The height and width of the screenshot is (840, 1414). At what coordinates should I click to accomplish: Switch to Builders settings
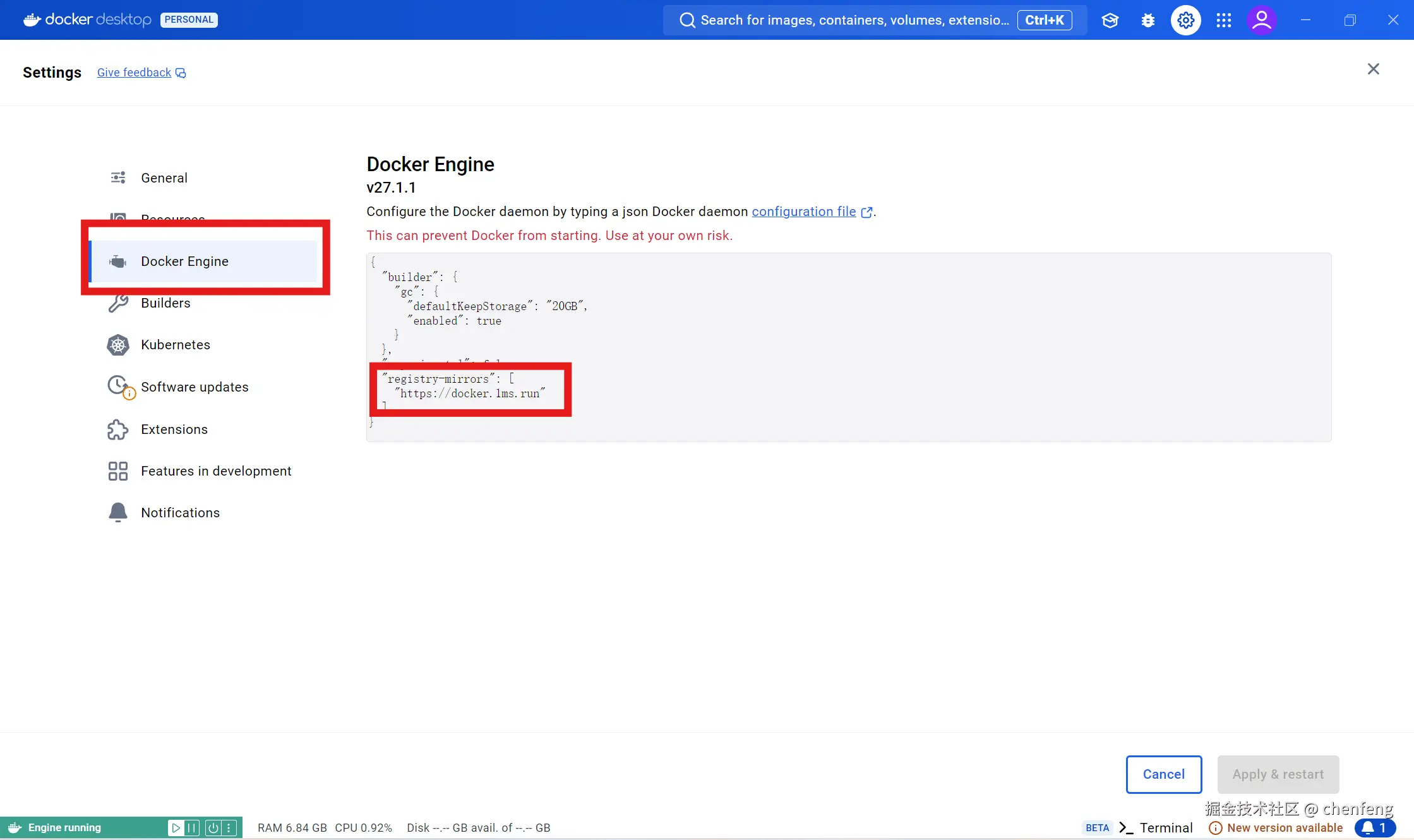(165, 303)
